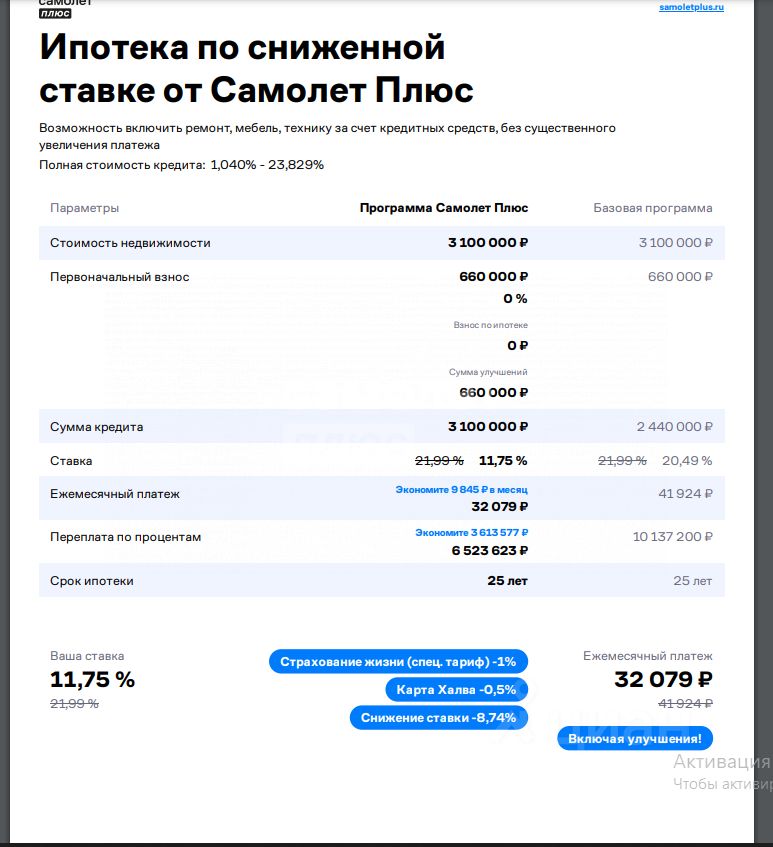
Task: Click the large Ваша ставка 11,75 % value
Action: click(x=92, y=680)
